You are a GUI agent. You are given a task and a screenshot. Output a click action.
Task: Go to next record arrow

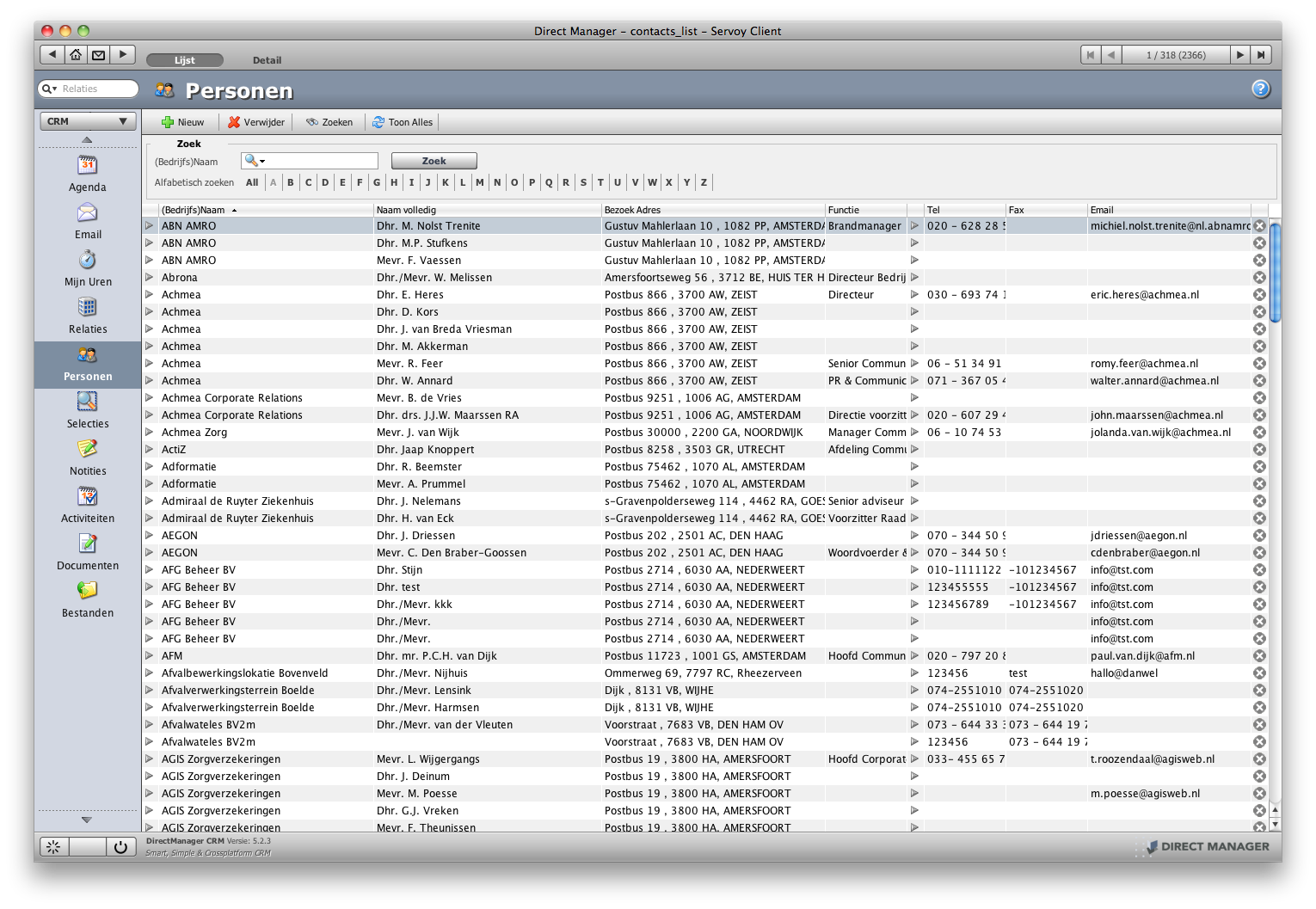pyautogui.click(x=1240, y=55)
